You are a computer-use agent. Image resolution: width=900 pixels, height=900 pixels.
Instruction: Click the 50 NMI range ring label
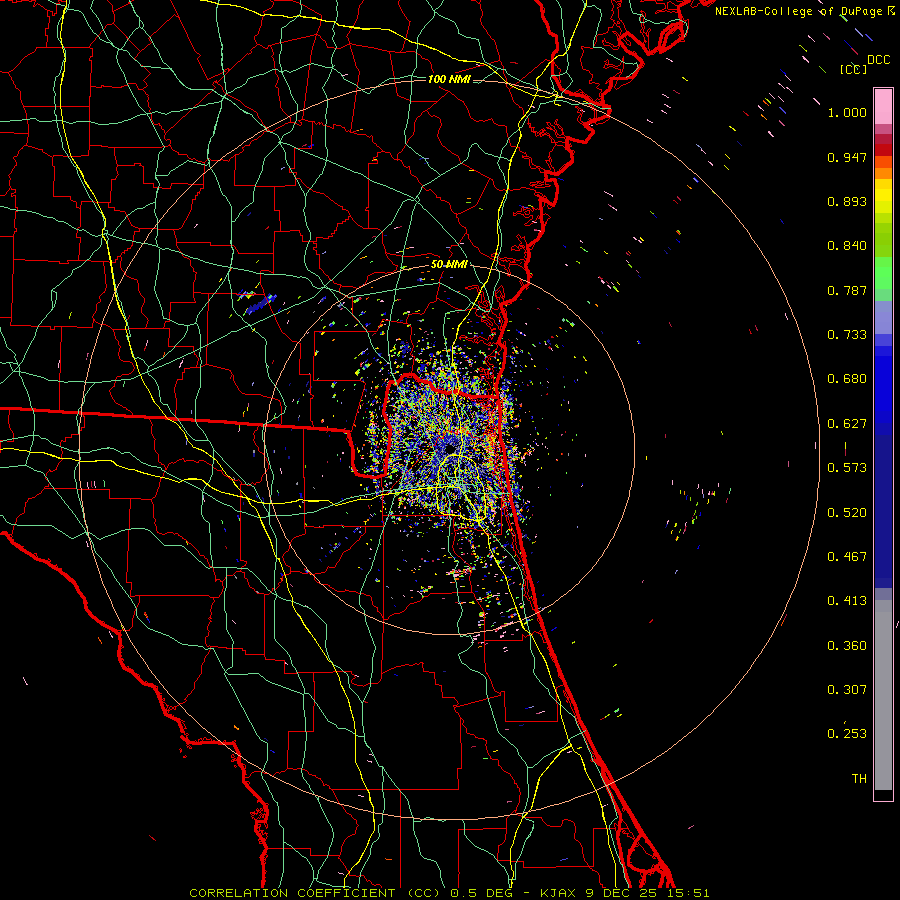448,265
